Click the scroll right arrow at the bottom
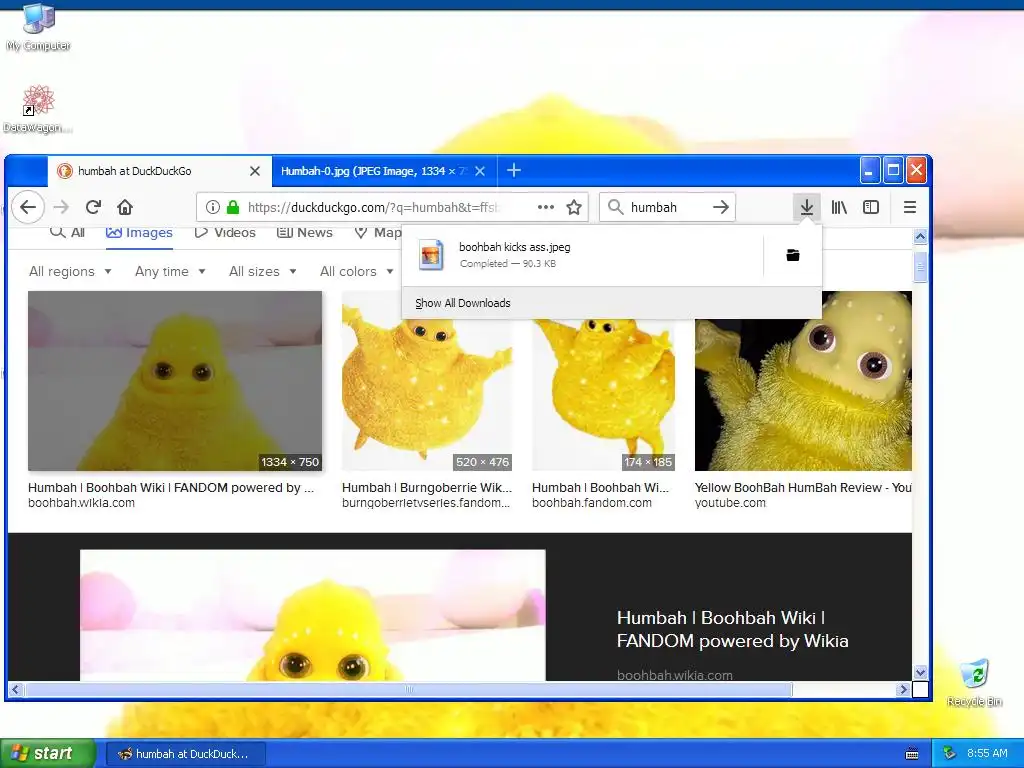 pyautogui.click(x=903, y=689)
